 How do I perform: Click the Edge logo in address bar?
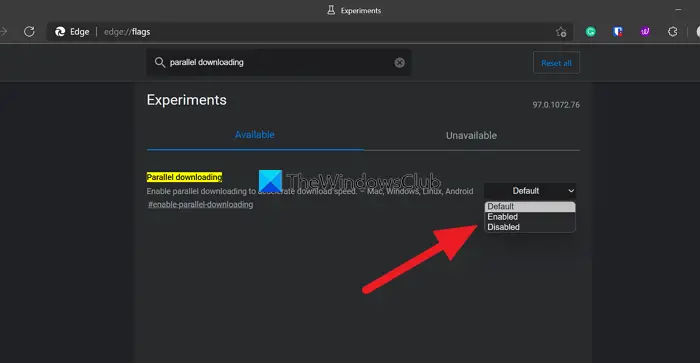click(60, 32)
